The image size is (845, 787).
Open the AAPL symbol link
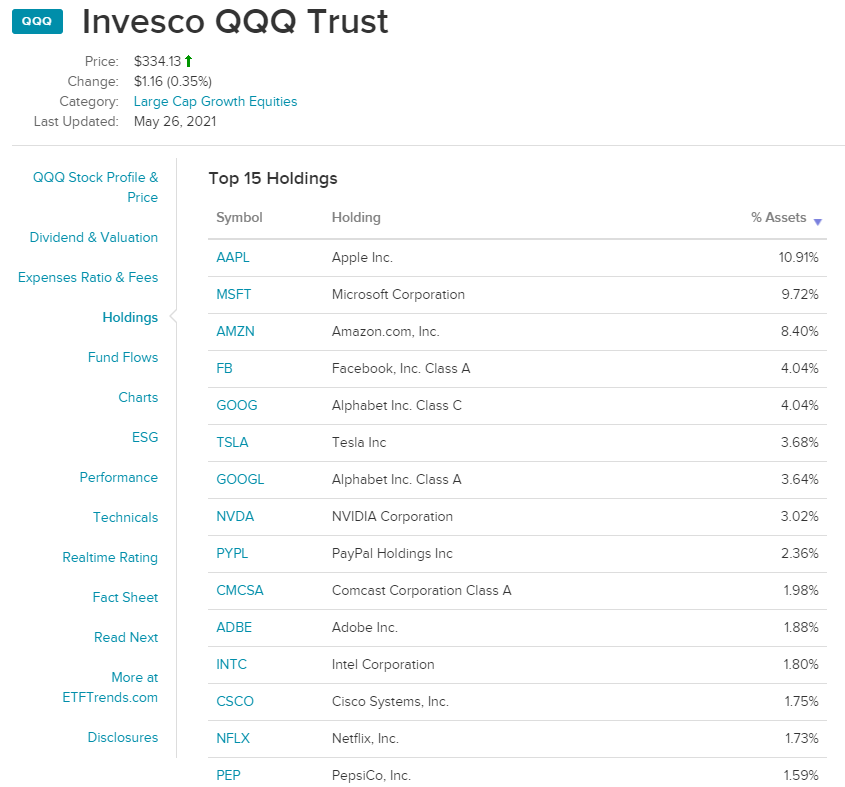coord(233,257)
